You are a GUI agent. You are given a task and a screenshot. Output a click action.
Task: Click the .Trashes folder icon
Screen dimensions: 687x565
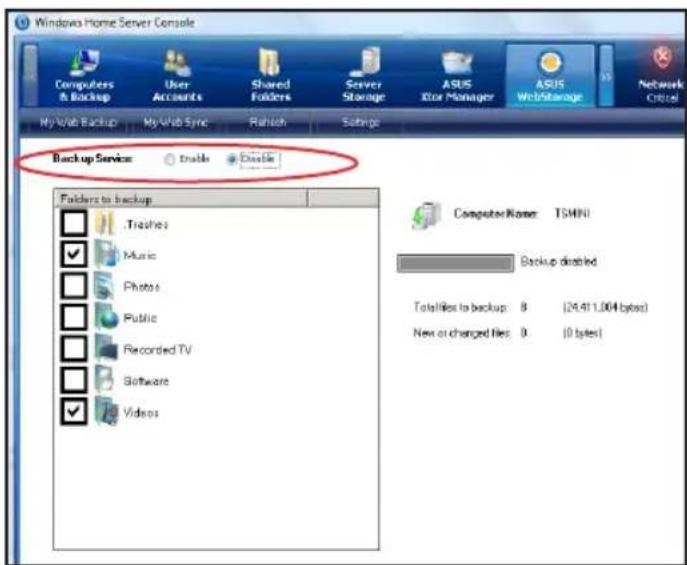click(105, 223)
